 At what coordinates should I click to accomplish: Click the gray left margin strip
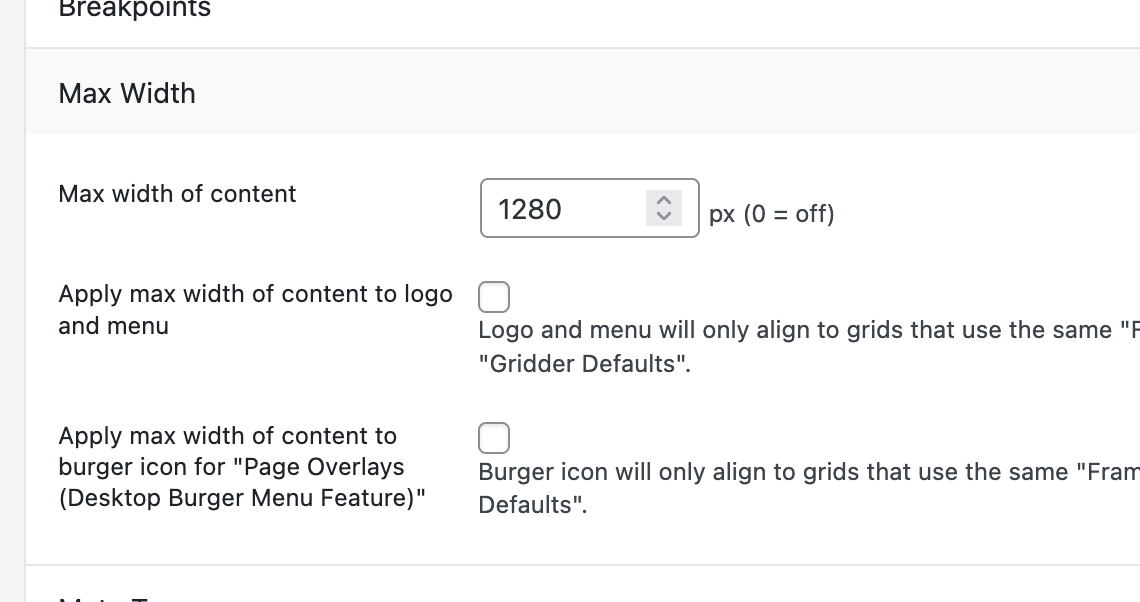12,300
